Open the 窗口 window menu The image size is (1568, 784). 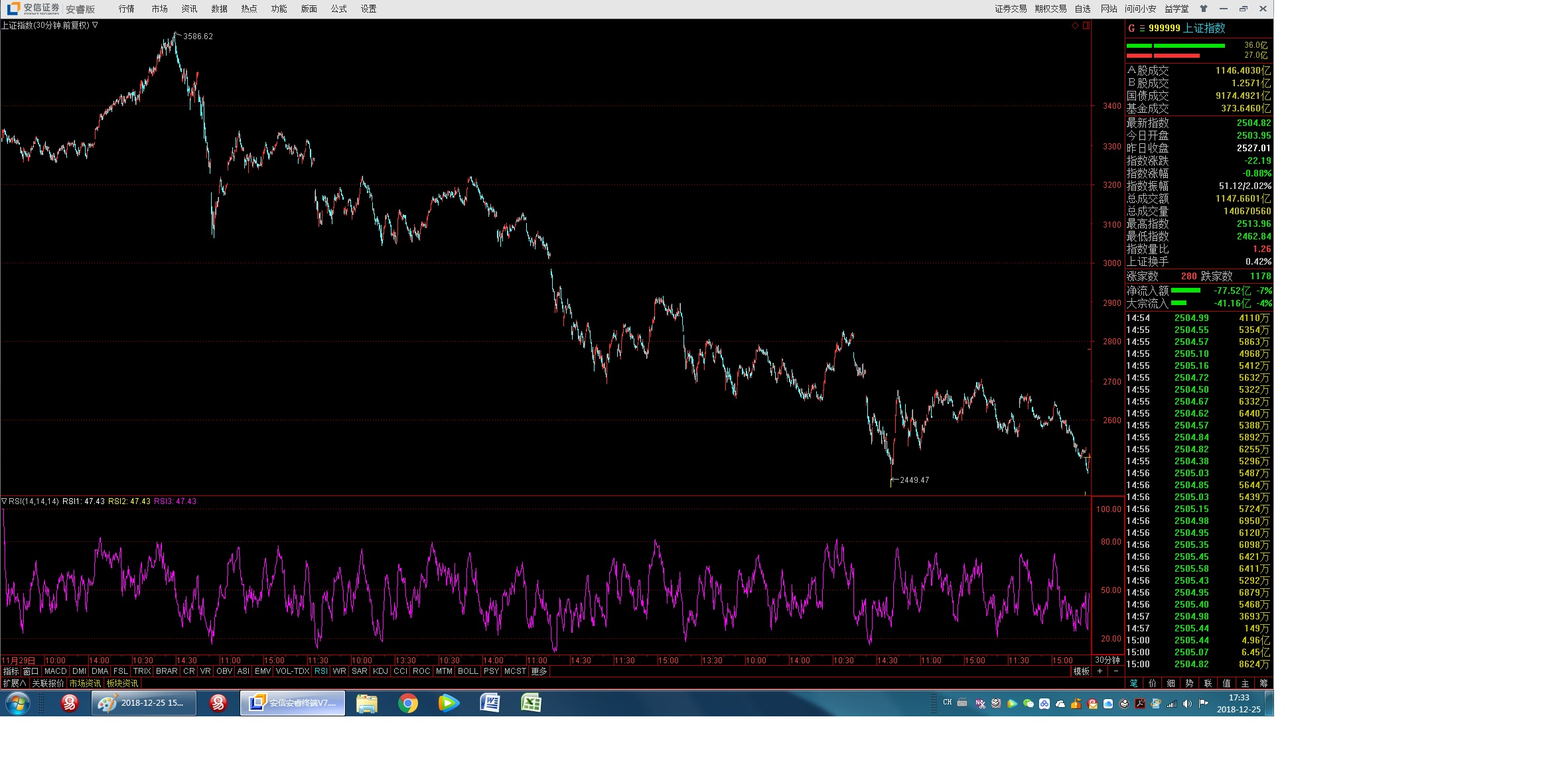pos(31,671)
